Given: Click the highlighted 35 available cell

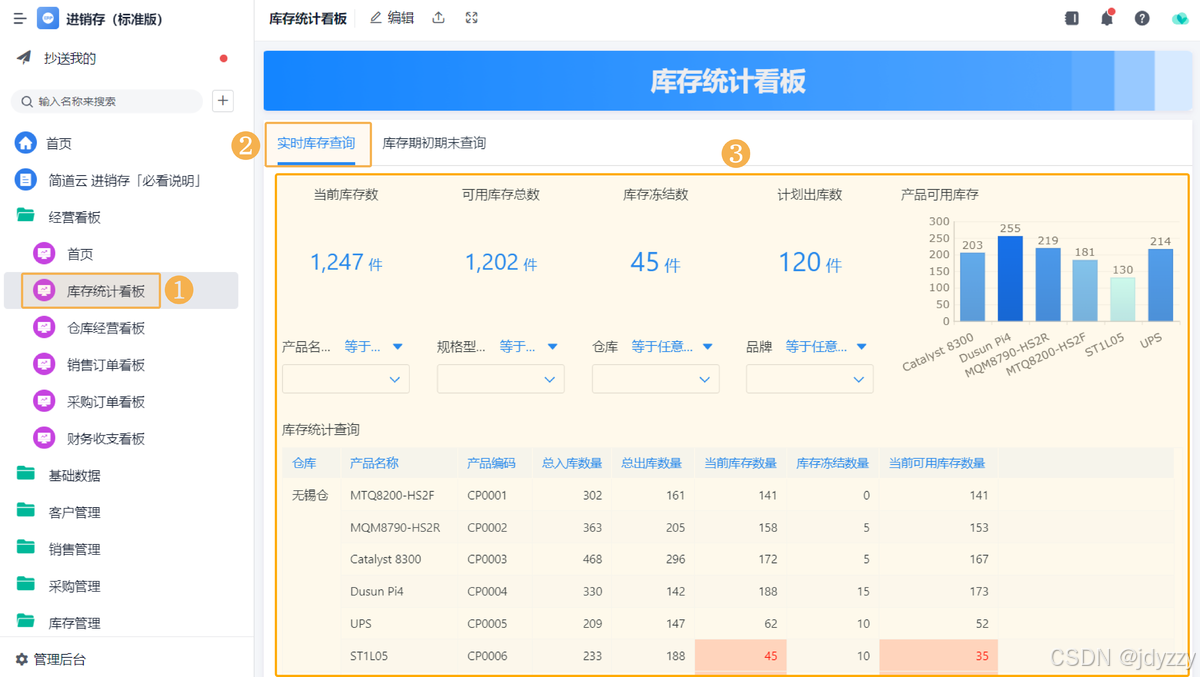Looking at the screenshot, I should 938,656.
